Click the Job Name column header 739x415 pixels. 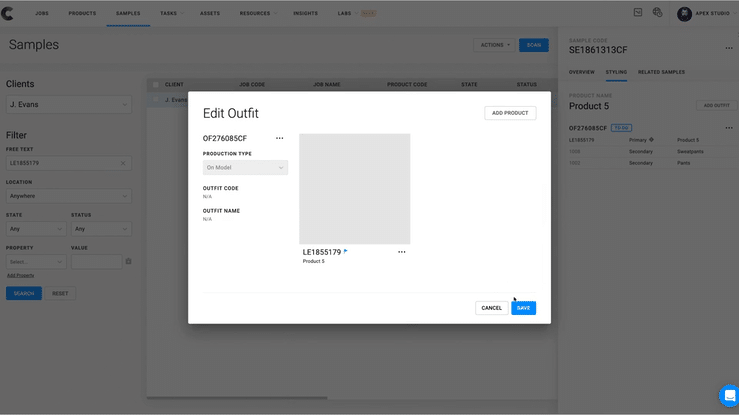327,85
